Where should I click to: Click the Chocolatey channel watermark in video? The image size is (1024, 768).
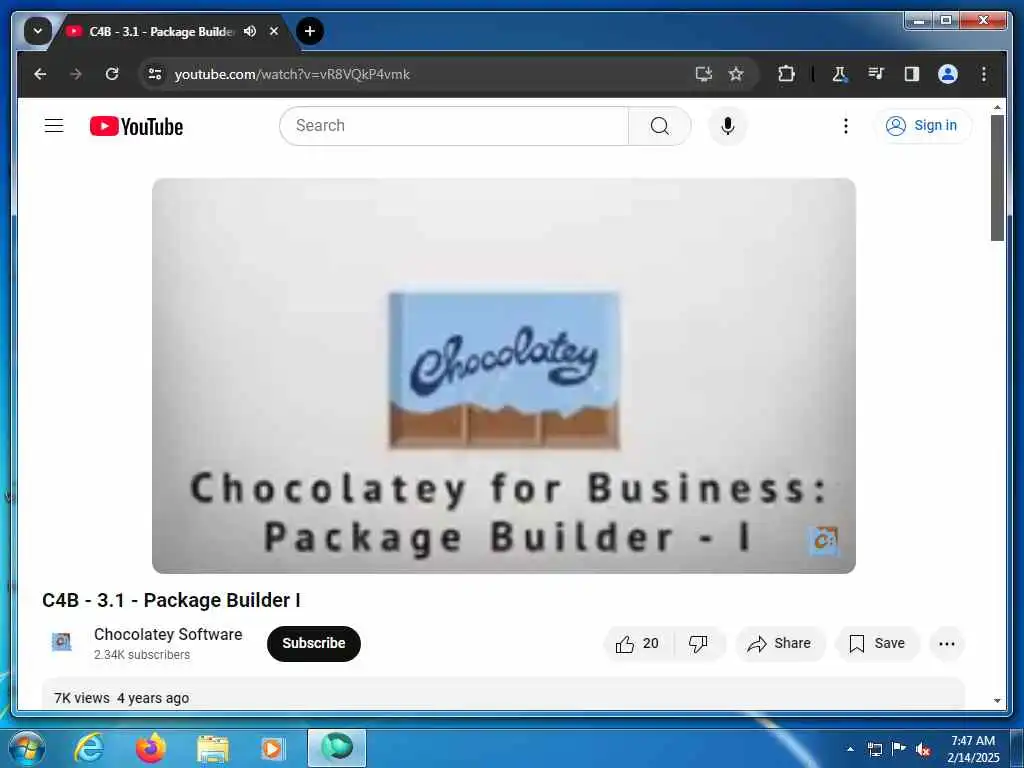click(824, 541)
